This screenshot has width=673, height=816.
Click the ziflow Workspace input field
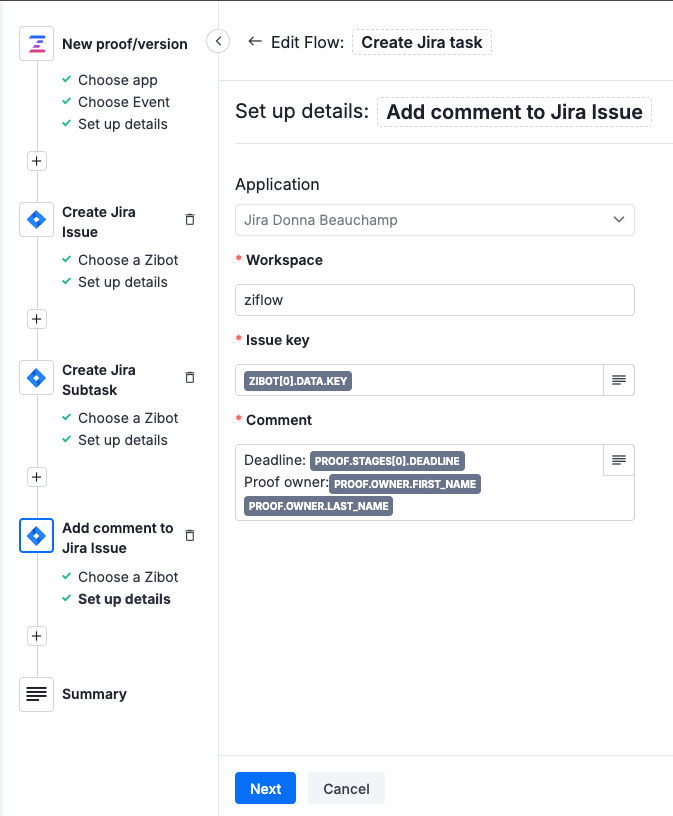(434, 299)
